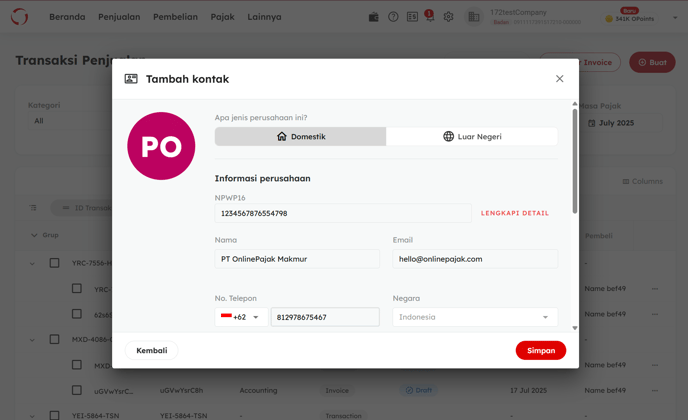Click the OnlinePajak logo in the header
This screenshot has height=420, width=688.
click(x=19, y=17)
